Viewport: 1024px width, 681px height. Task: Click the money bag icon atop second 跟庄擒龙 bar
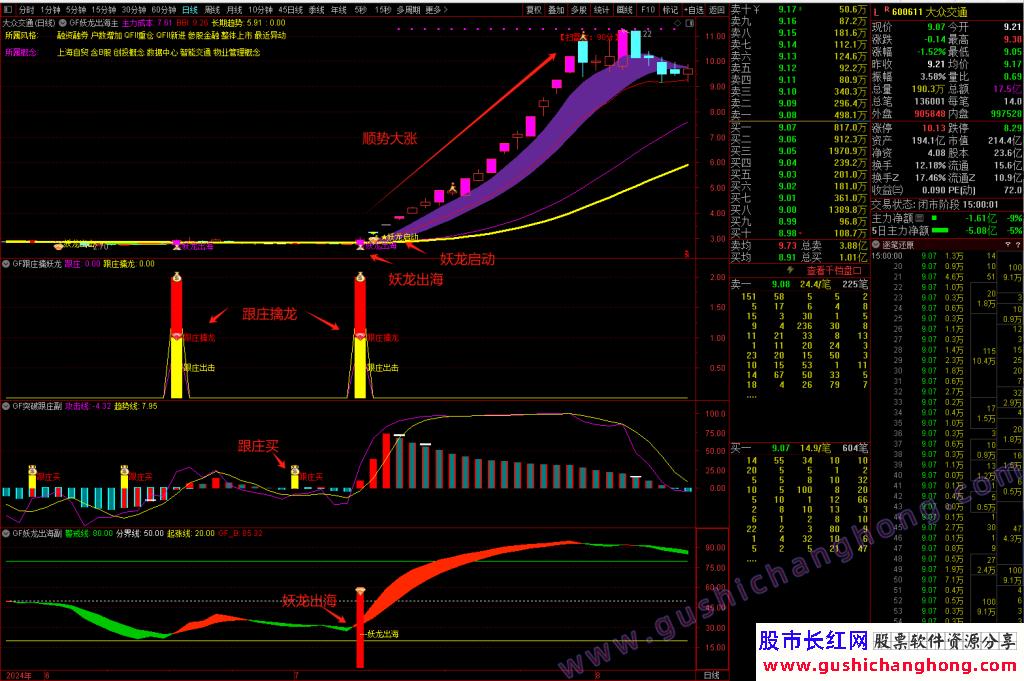click(360, 277)
